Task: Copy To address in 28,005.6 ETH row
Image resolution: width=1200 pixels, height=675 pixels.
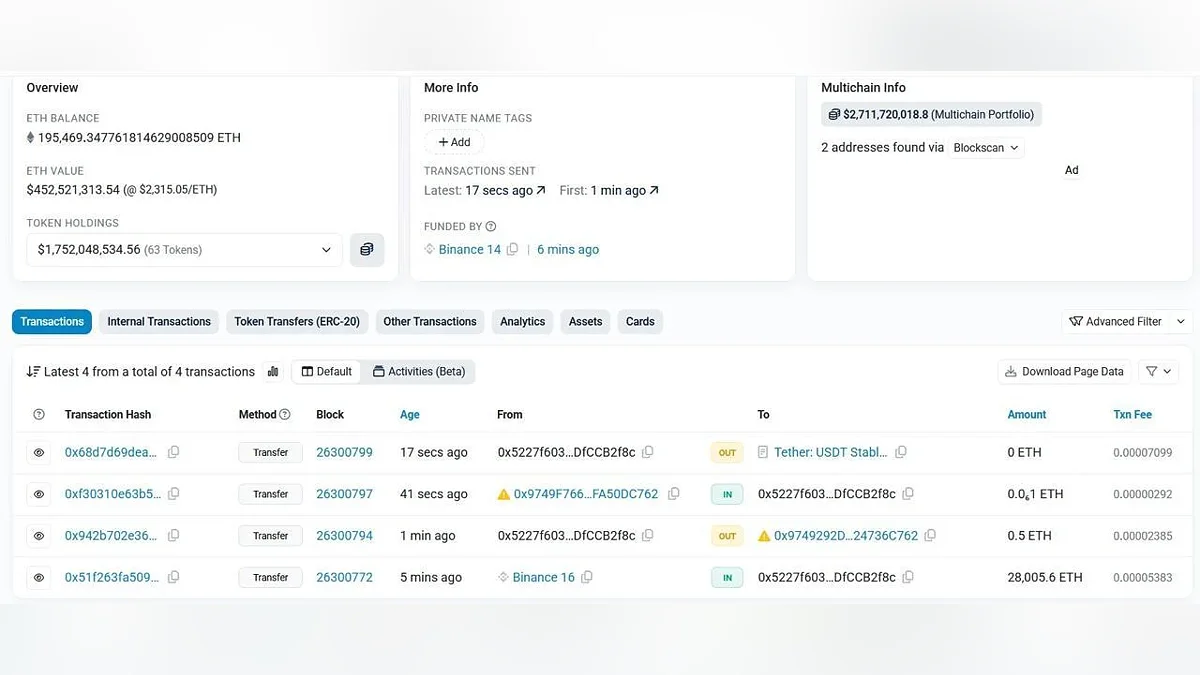Action: tap(908, 578)
